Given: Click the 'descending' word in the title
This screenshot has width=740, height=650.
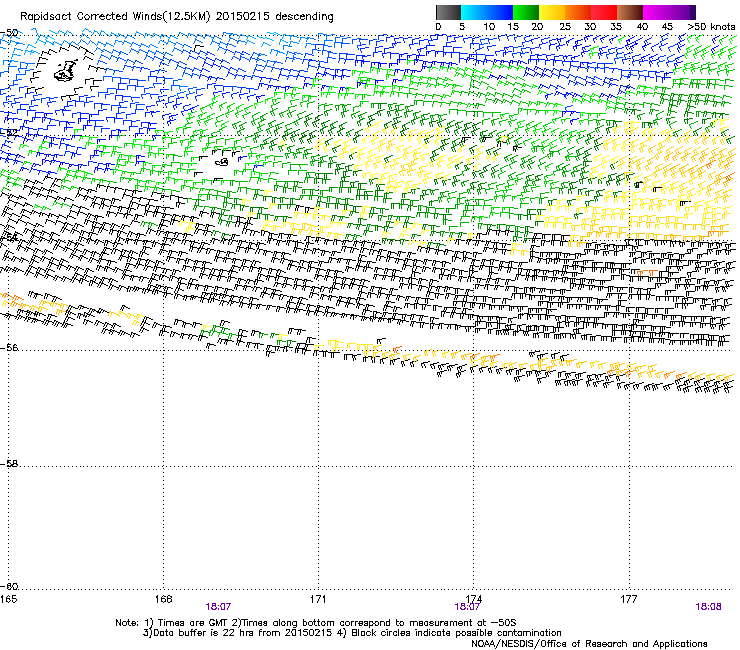Looking at the screenshot, I should [x=304, y=17].
